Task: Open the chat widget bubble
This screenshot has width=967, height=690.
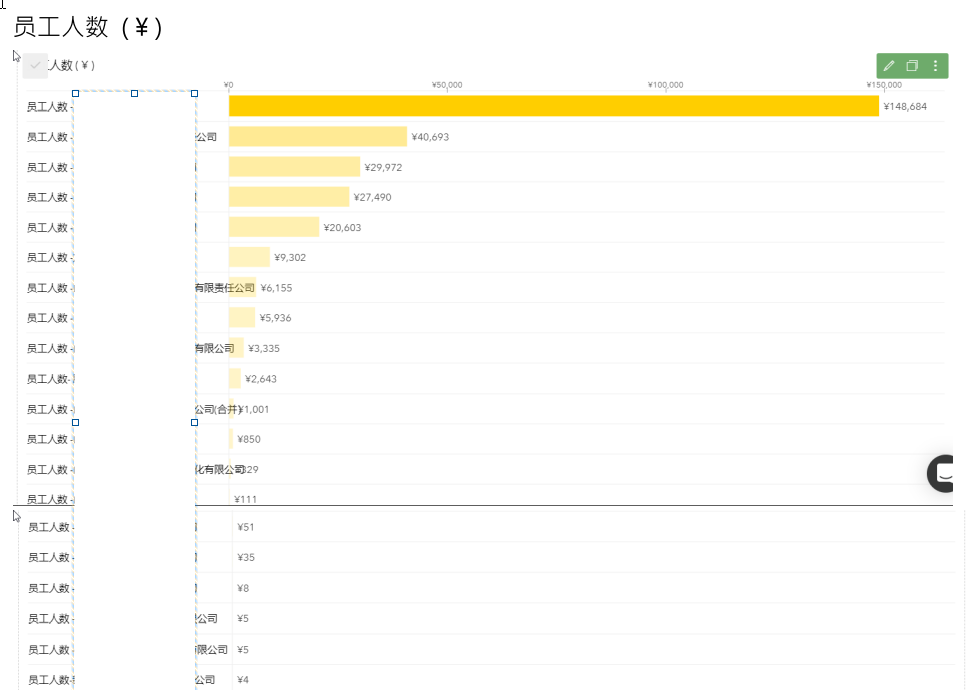Action: [945, 473]
